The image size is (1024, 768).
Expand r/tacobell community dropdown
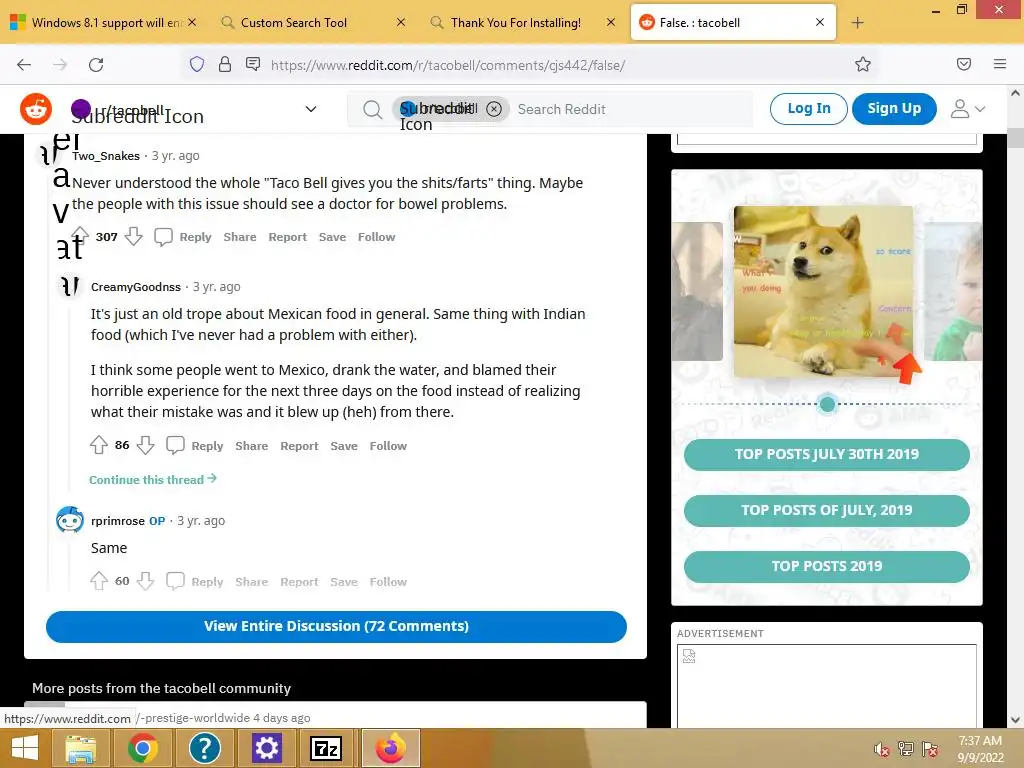[x=311, y=109]
